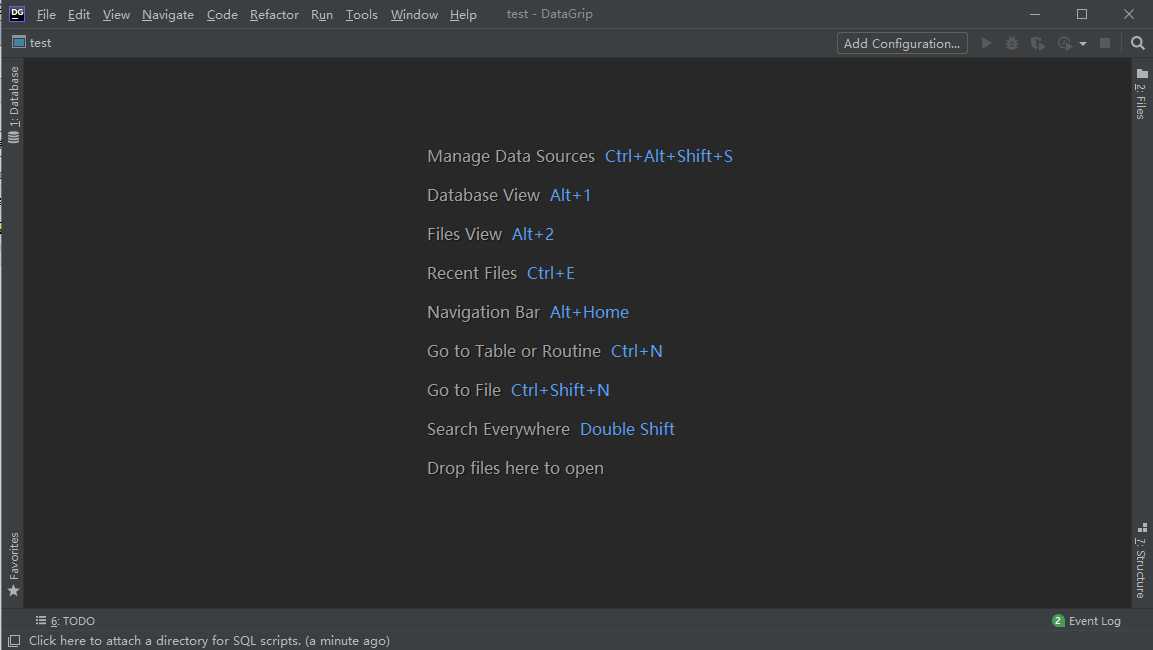Click Manage Data Sources hint text
1153x650 pixels.
511,157
